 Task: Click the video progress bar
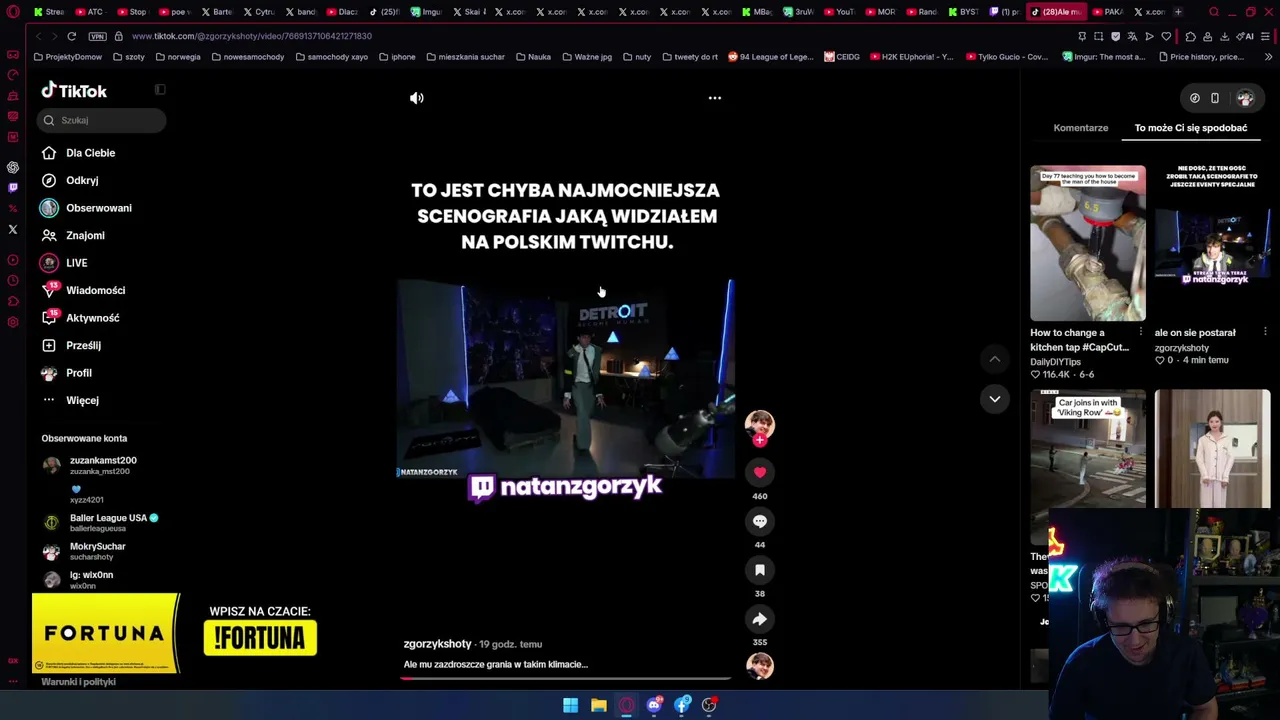pyautogui.click(x=566, y=678)
